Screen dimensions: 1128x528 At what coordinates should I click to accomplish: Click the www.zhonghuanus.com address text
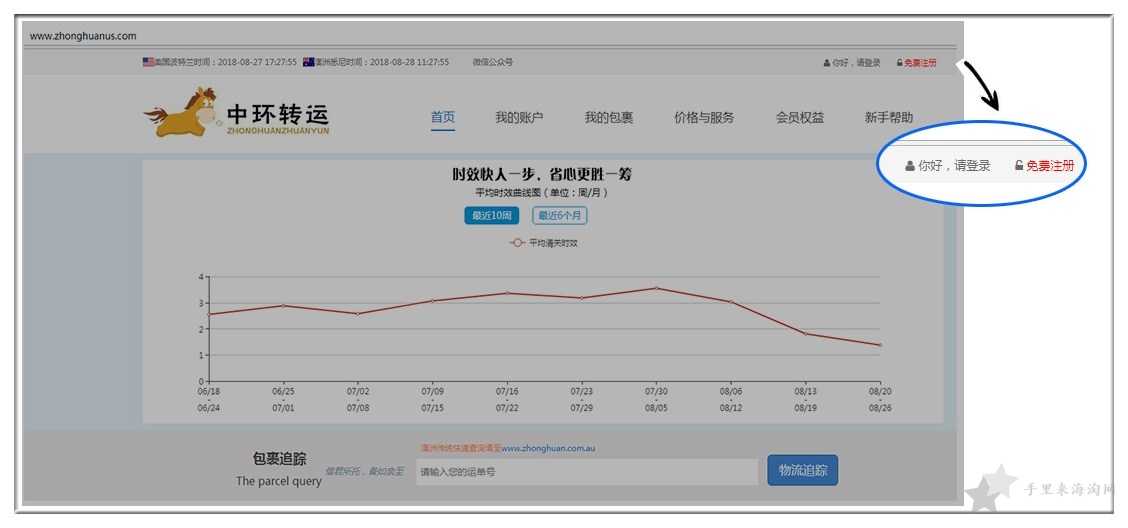tap(83, 36)
